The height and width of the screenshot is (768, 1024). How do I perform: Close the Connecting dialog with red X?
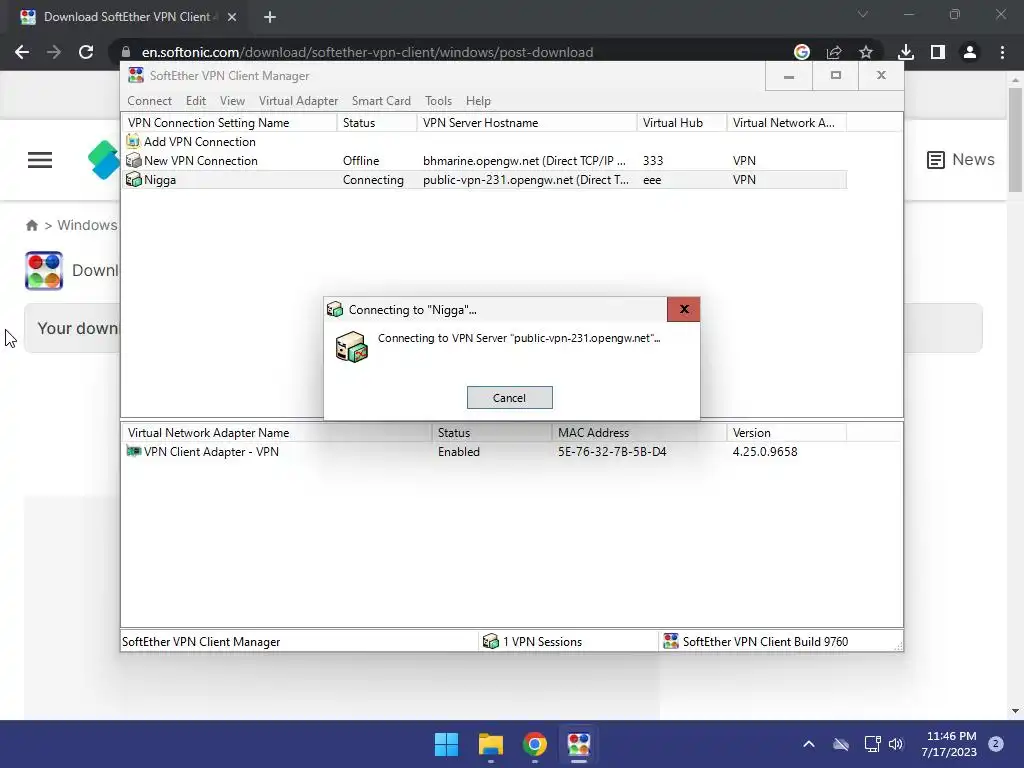coord(684,309)
